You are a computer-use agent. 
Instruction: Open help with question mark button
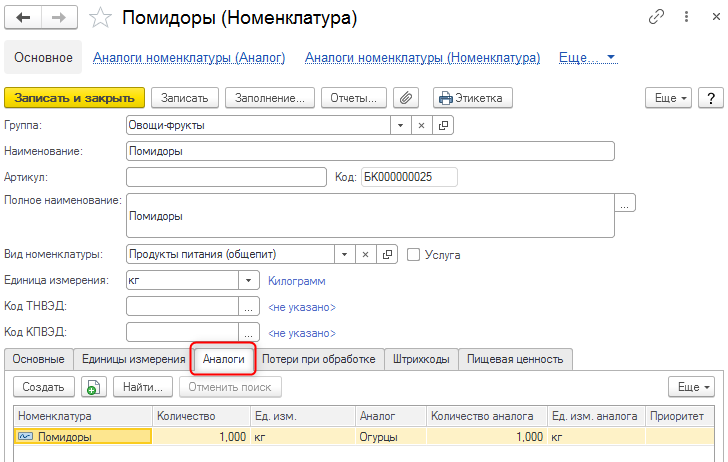pyautogui.click(x=710, y=98)
